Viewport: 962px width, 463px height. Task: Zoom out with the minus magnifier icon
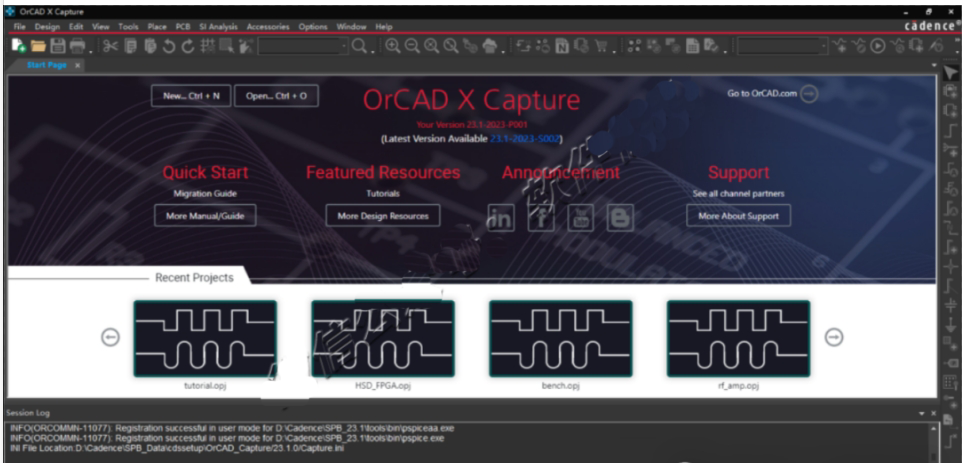tap(412, 45)
